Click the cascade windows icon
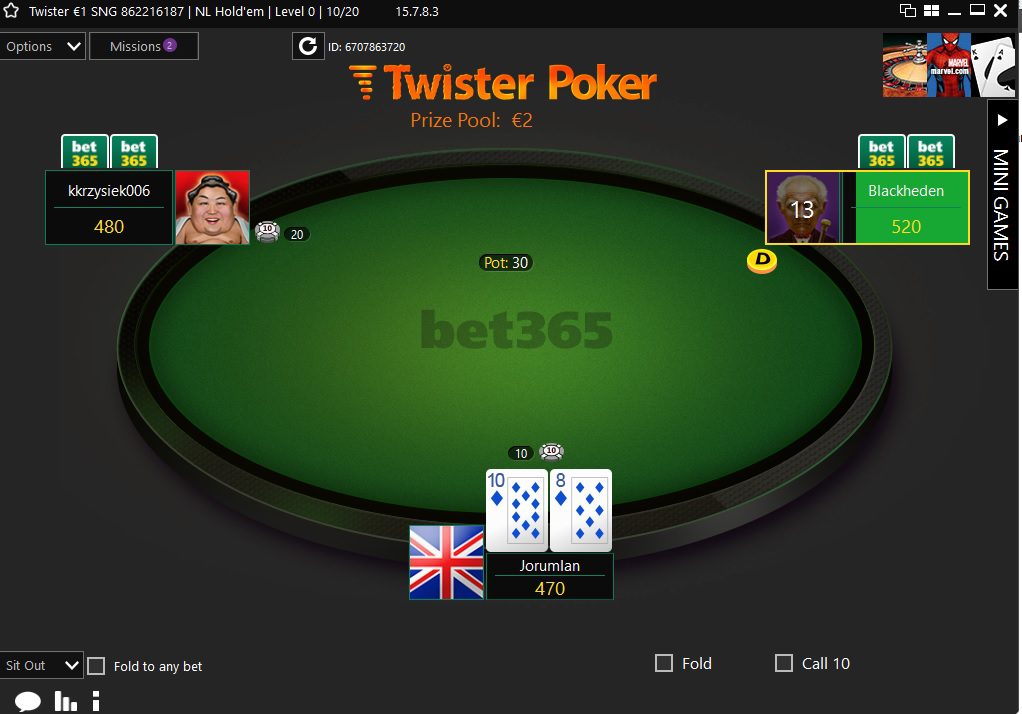This screenshot has width=1022, height=714. coord(907,10)
